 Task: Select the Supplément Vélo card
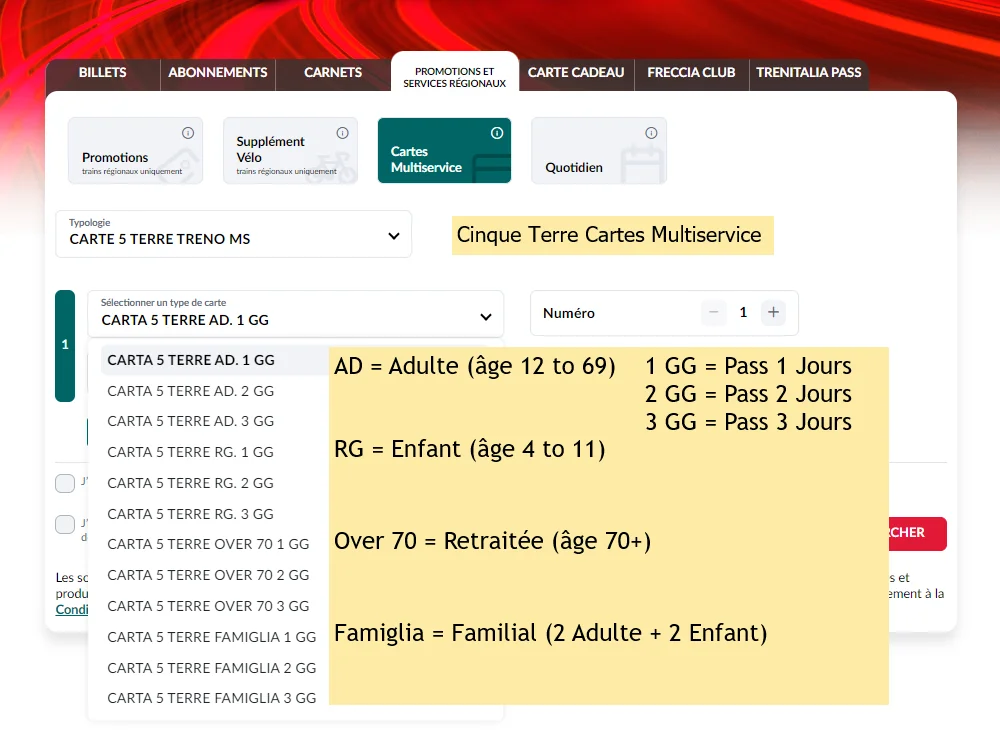point(290,152)
